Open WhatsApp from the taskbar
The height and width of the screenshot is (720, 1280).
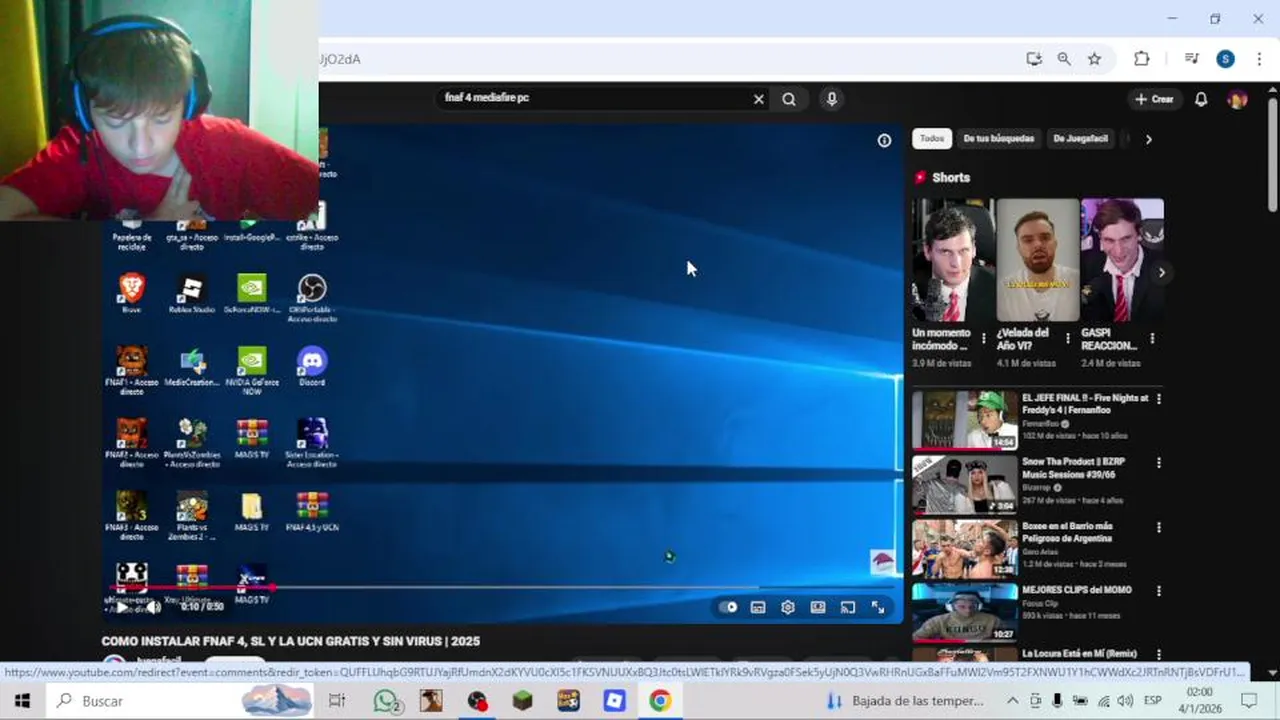pos(386,701)
